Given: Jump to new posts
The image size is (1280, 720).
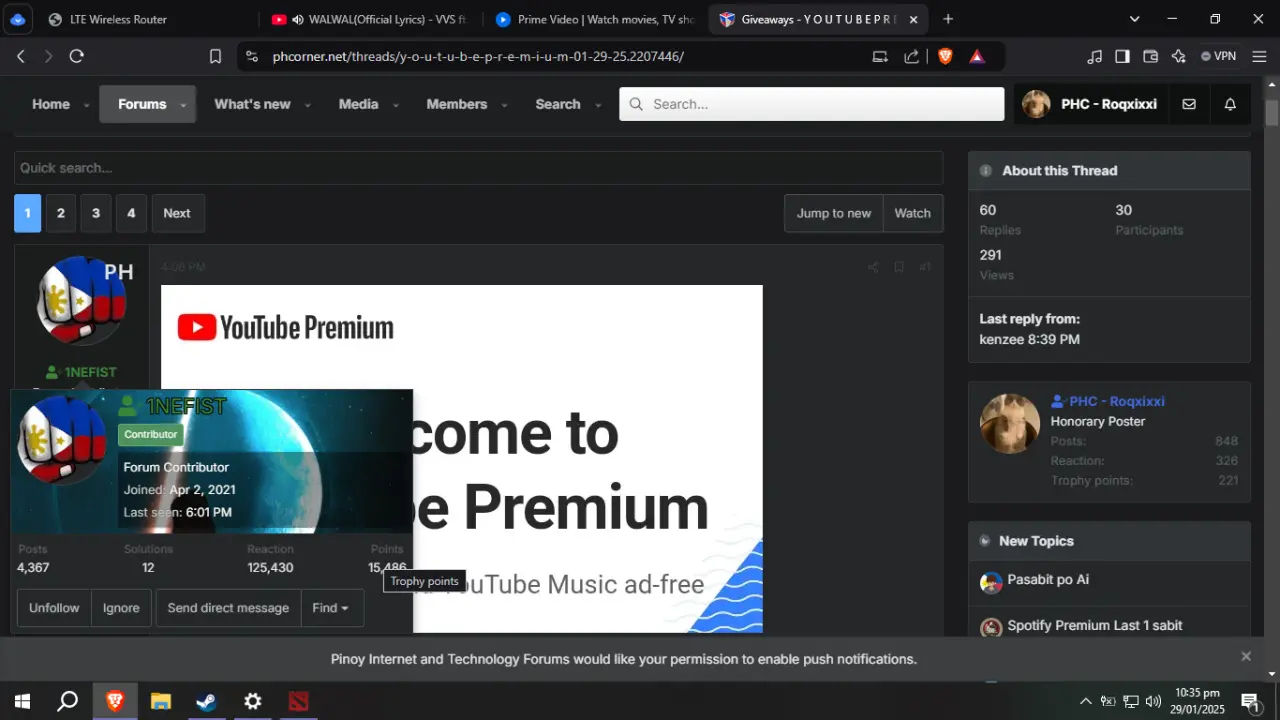Looking at the screenshot, I should (834, 213).
